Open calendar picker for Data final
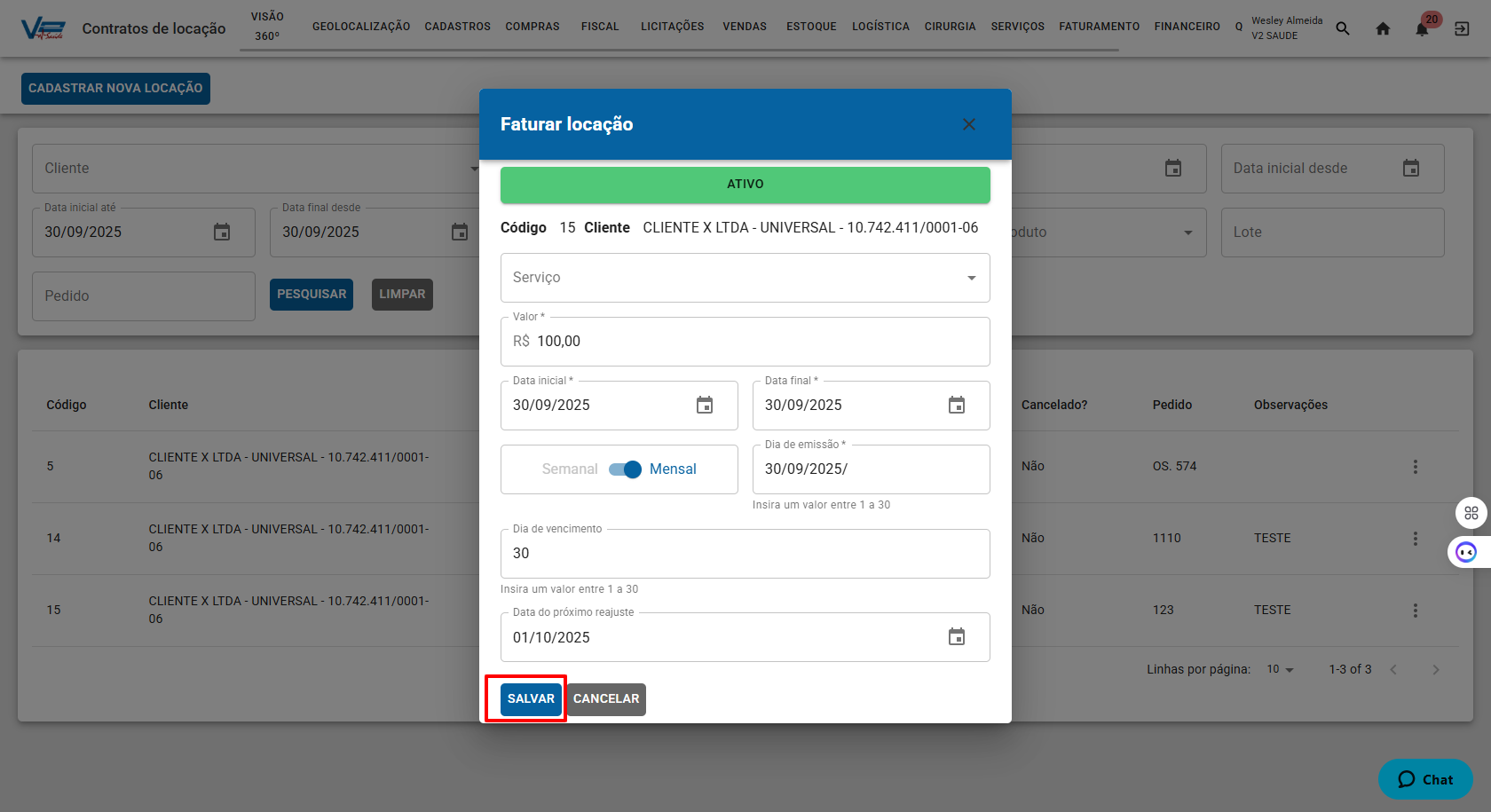 956,406
